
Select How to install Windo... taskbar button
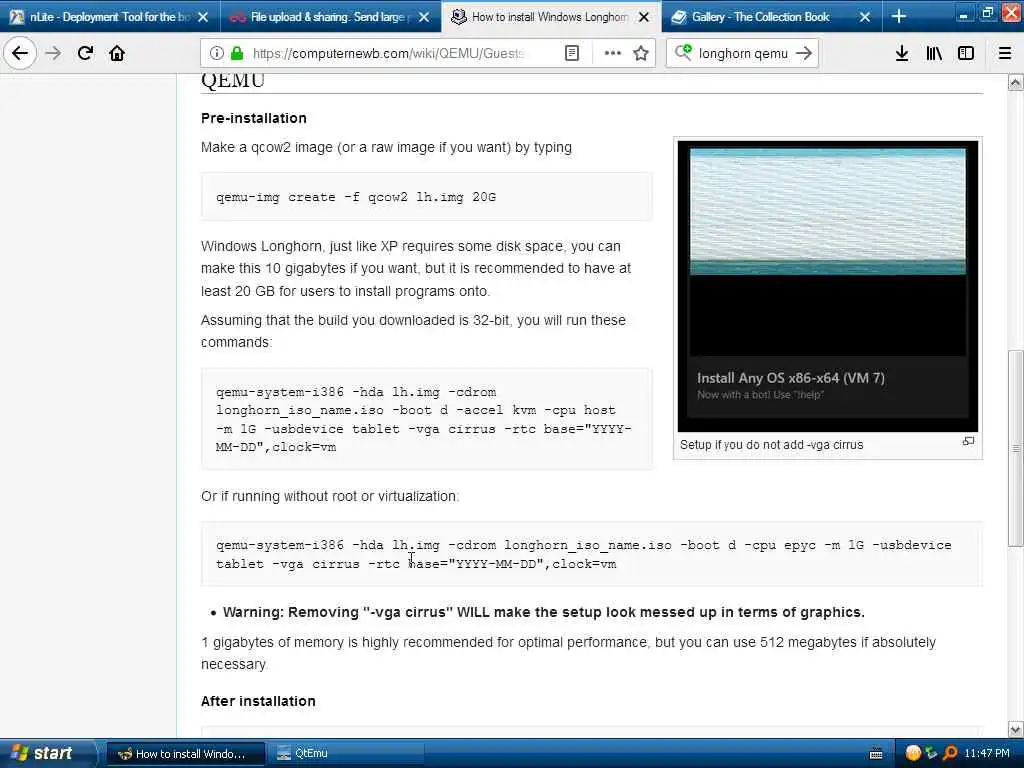click(x=185, y=754)
